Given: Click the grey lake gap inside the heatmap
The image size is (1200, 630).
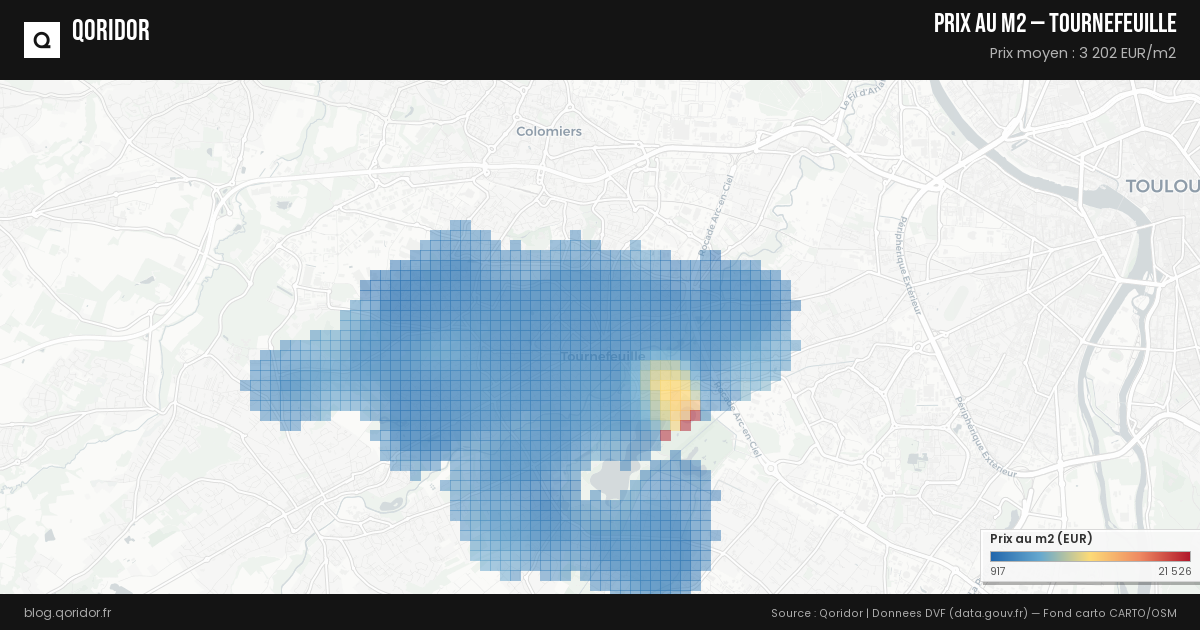Looking at the screenshot, I should point(612,478).
